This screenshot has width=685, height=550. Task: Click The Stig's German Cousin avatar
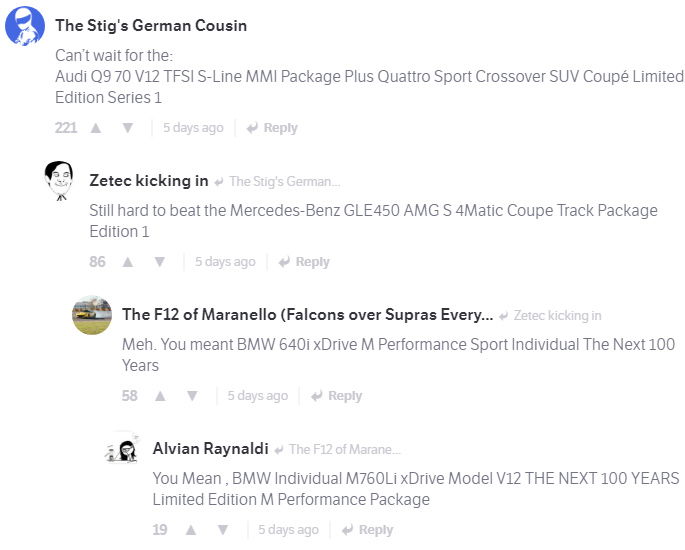(25, 25)
